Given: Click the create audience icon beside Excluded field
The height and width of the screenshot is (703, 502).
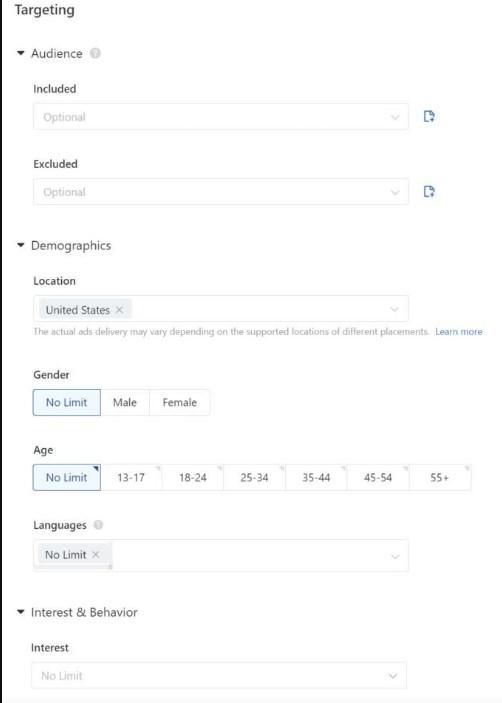Looking at the screenshot, I should (429, 192).
